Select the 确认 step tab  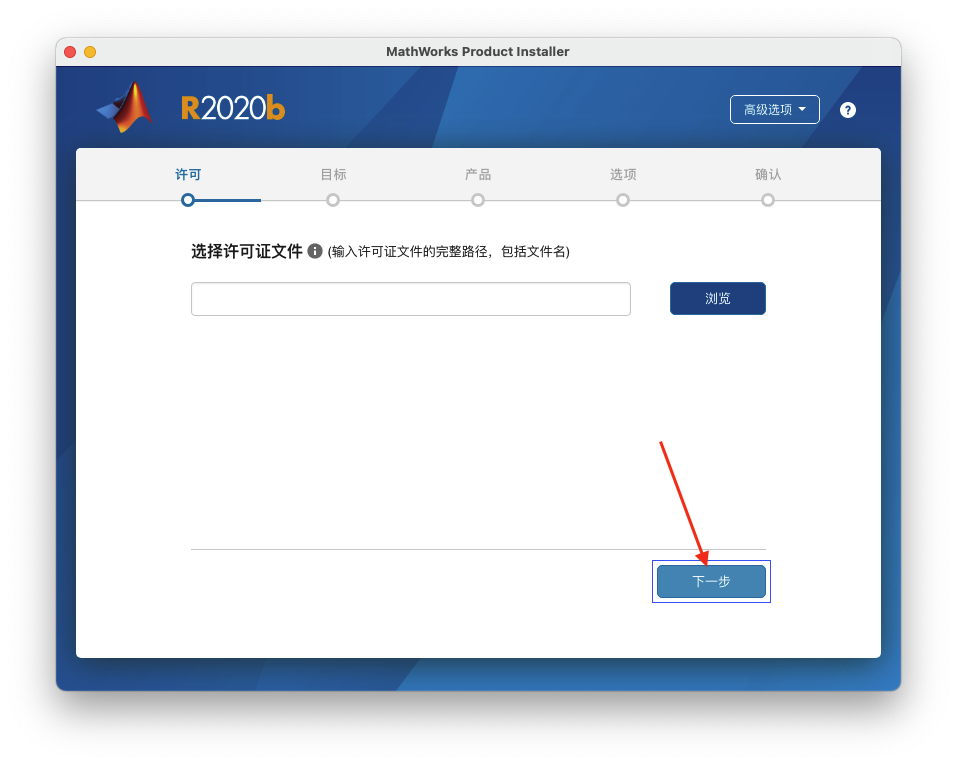point(768,175)
